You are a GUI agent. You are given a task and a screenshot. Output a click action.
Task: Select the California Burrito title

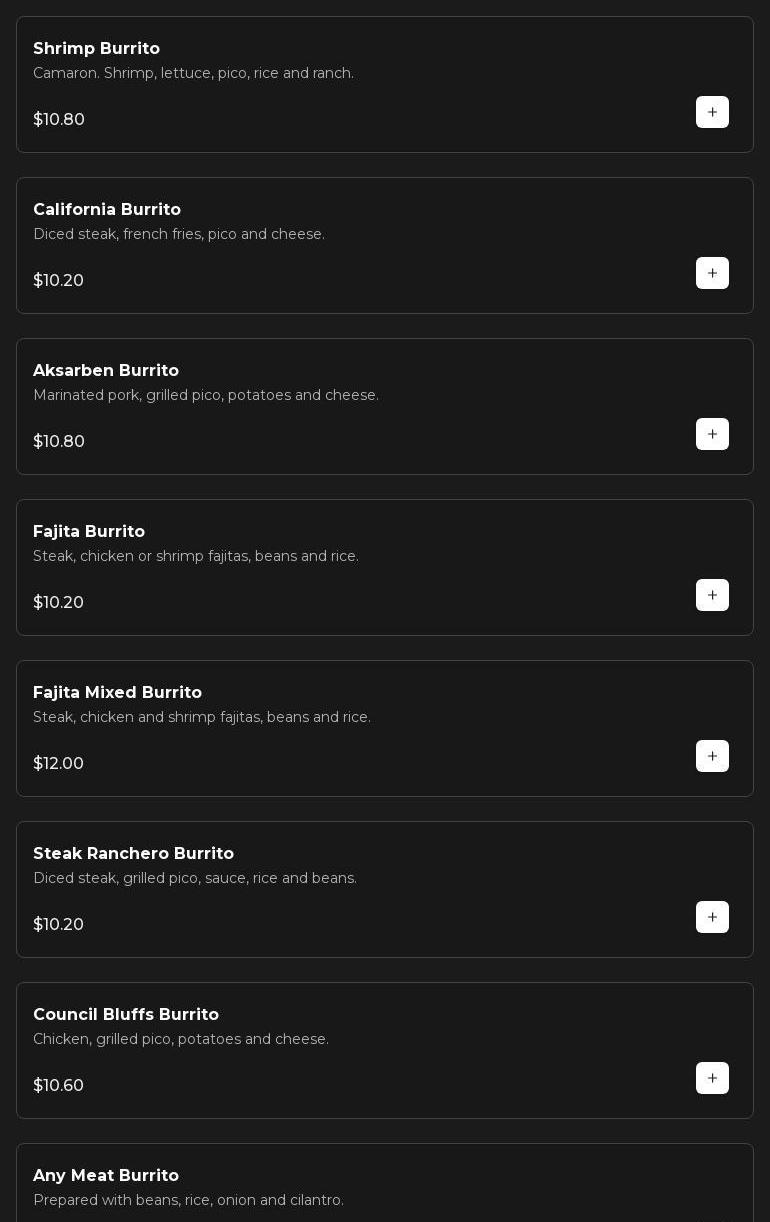tap(107, 210)
